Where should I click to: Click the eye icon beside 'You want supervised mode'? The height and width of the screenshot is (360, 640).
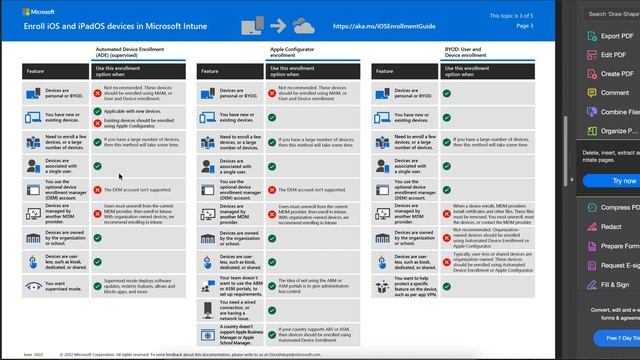[x=33, y=287]
